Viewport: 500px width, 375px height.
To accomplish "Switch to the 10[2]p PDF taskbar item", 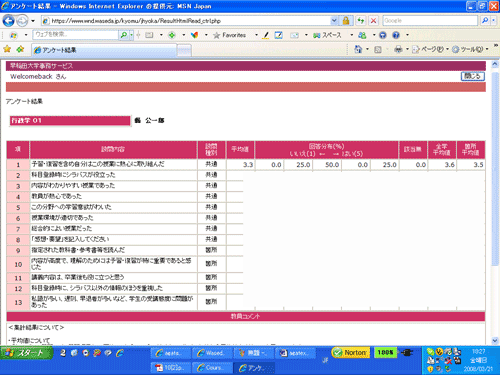I will (x=170, y=368).
